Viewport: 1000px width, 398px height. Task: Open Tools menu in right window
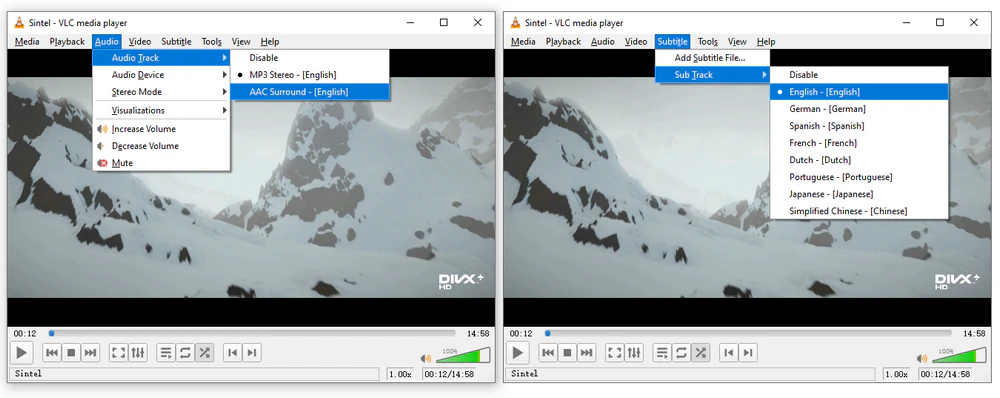pyautogui.click(x=707, y=41)
